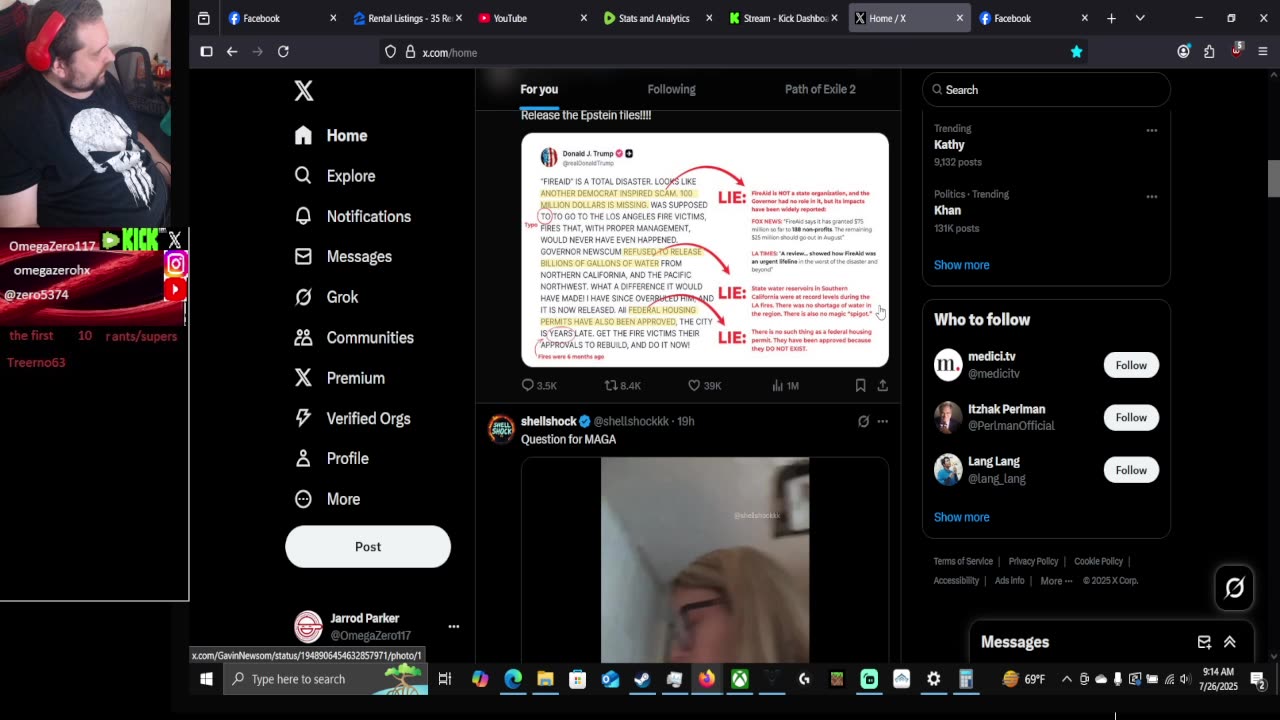1280x720 pixels.
Task: Click Windows taskbar search box
Action: pyautogui.click(x=325, y=679)
